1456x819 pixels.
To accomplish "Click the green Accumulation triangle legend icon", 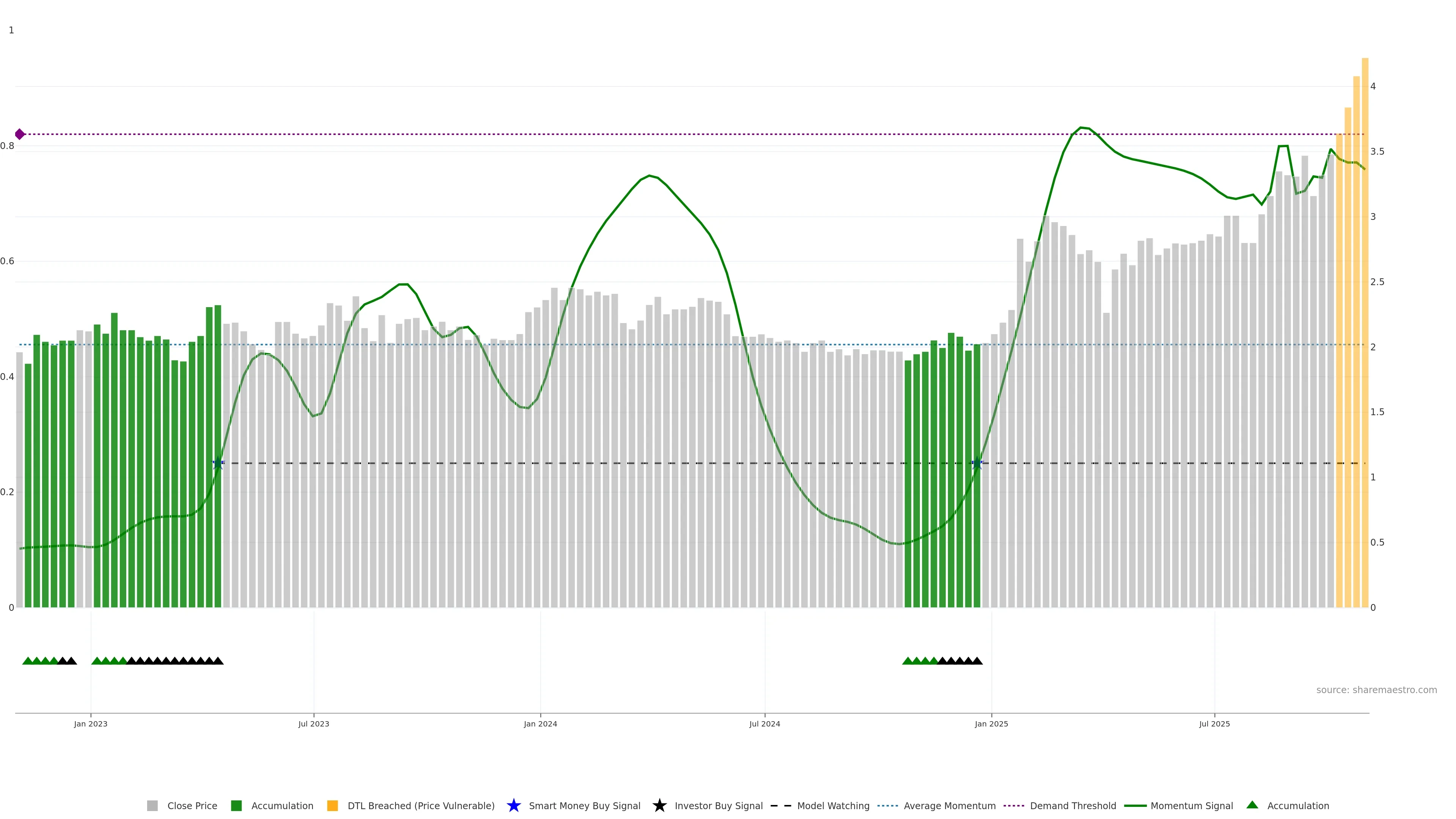I will tap(1252, 805).
